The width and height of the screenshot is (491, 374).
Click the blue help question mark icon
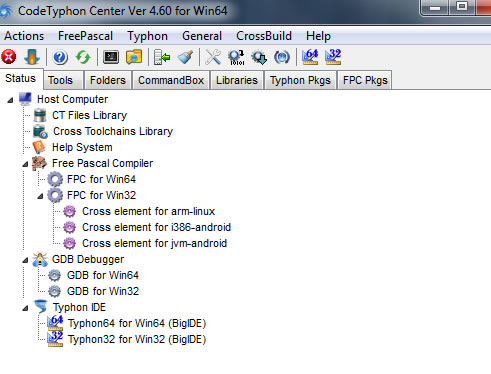[x=60, y=57]
